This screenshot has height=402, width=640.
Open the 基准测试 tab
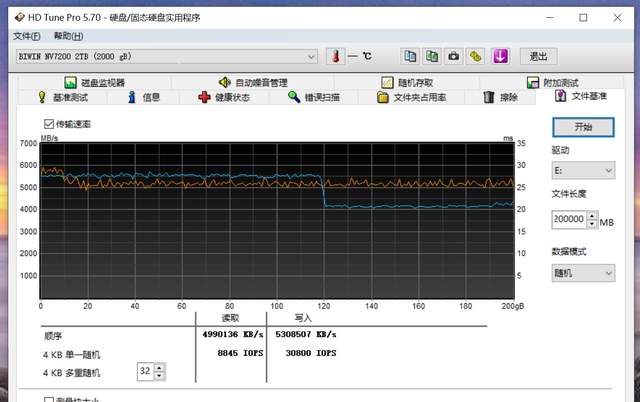tap(62, 98)
